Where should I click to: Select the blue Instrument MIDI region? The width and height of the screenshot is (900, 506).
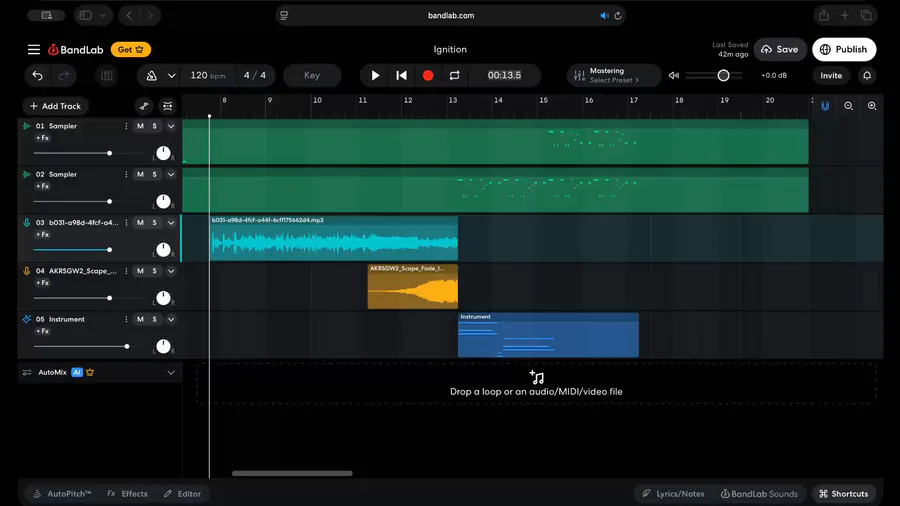pos(548,335)
